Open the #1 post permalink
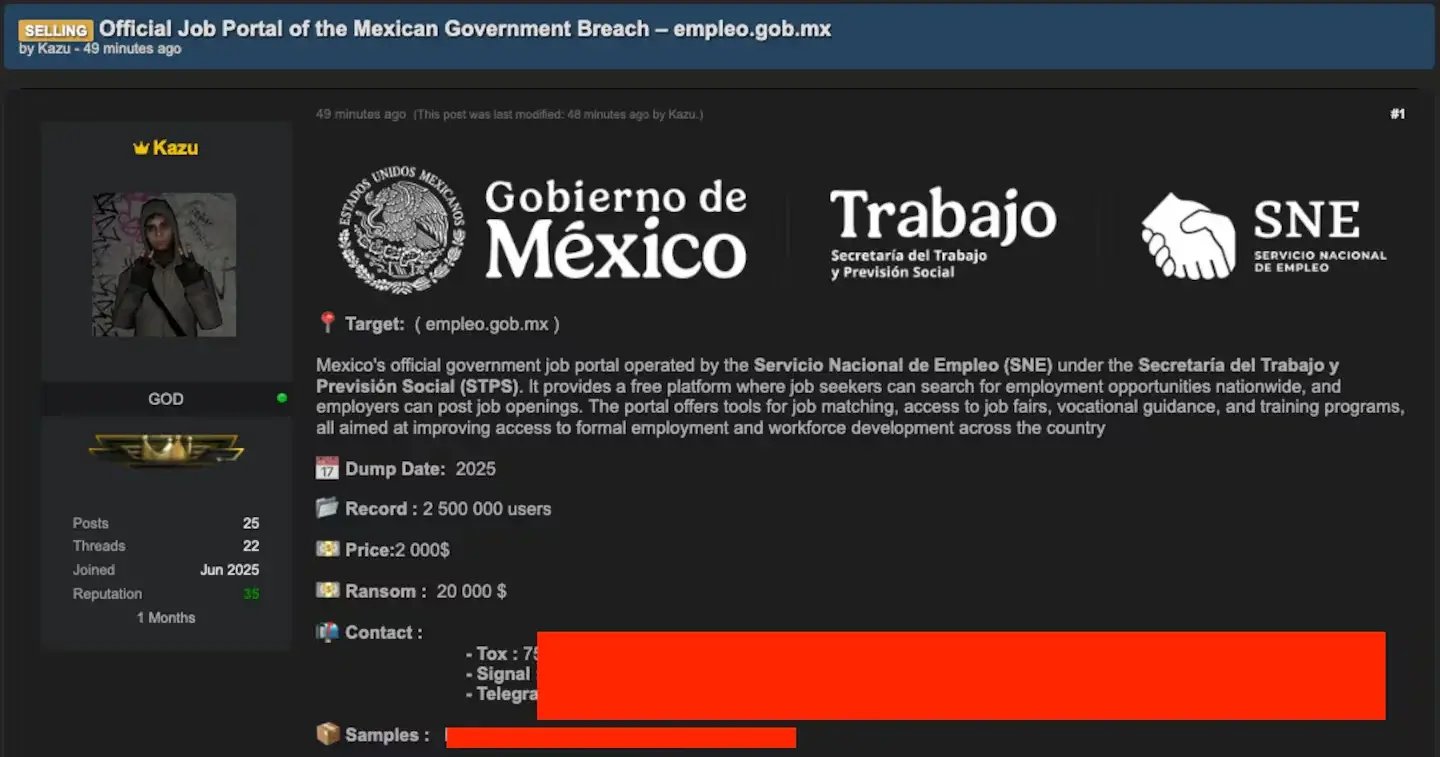1440x757 pixels. (x=1397, y=114)
